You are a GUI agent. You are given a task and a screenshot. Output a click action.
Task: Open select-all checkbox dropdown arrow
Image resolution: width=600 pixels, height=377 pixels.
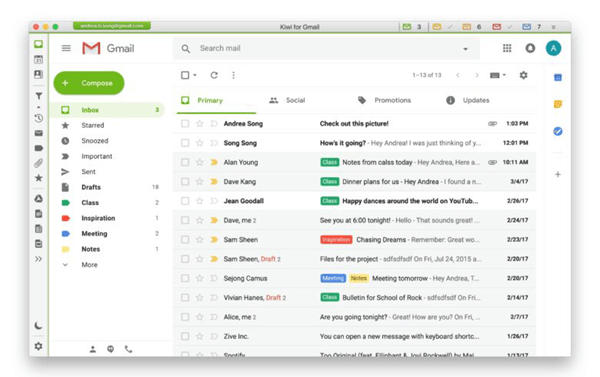195,75
